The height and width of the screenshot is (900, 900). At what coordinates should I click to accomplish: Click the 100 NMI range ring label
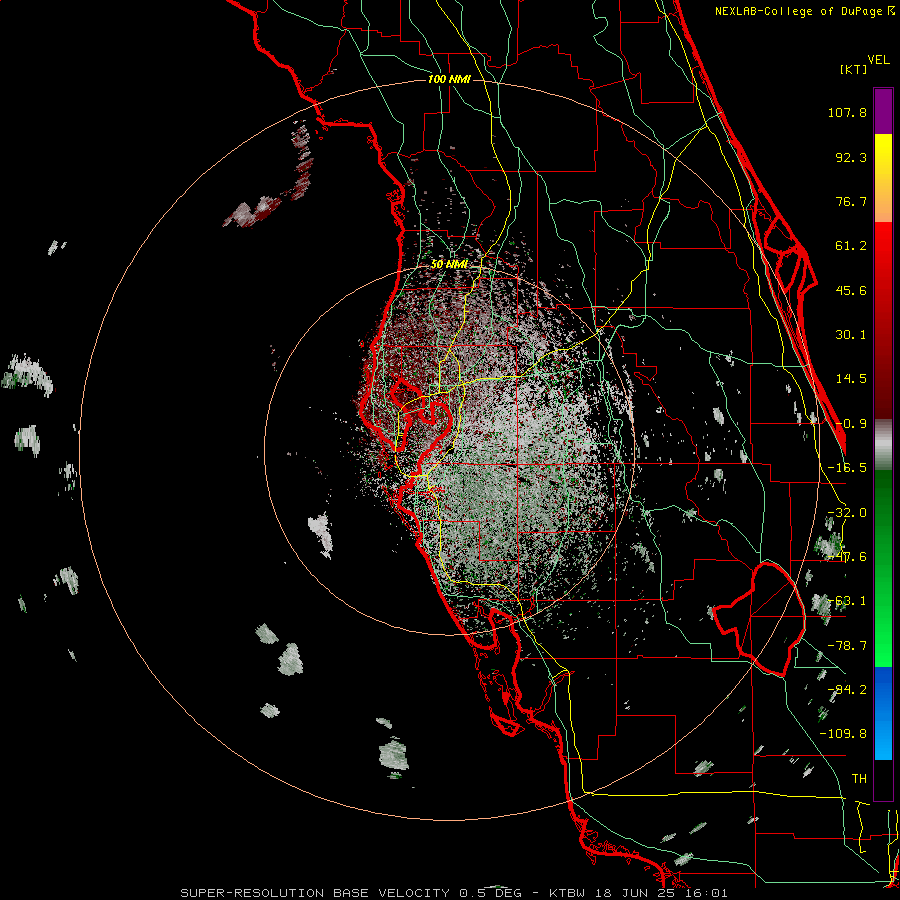(449, 79)
